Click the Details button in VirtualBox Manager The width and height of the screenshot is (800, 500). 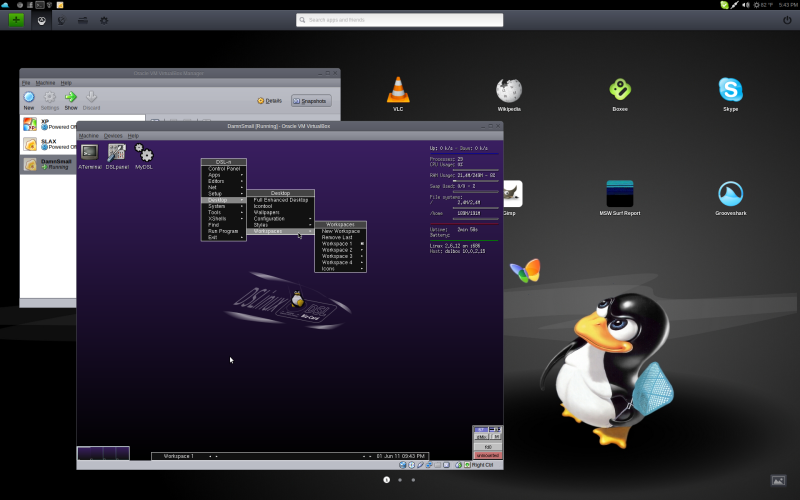coord(269,101)
